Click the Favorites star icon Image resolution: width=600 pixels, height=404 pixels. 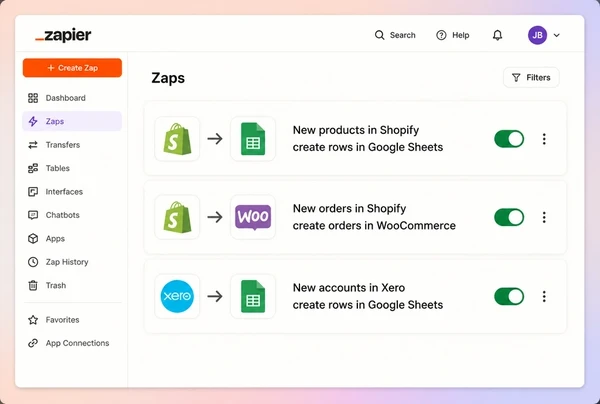(33, 320)
